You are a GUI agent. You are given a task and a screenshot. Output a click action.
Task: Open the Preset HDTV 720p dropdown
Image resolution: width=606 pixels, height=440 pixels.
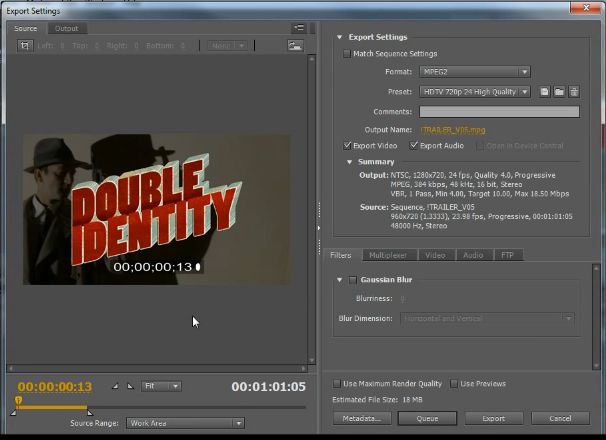(x=475, y=92)
